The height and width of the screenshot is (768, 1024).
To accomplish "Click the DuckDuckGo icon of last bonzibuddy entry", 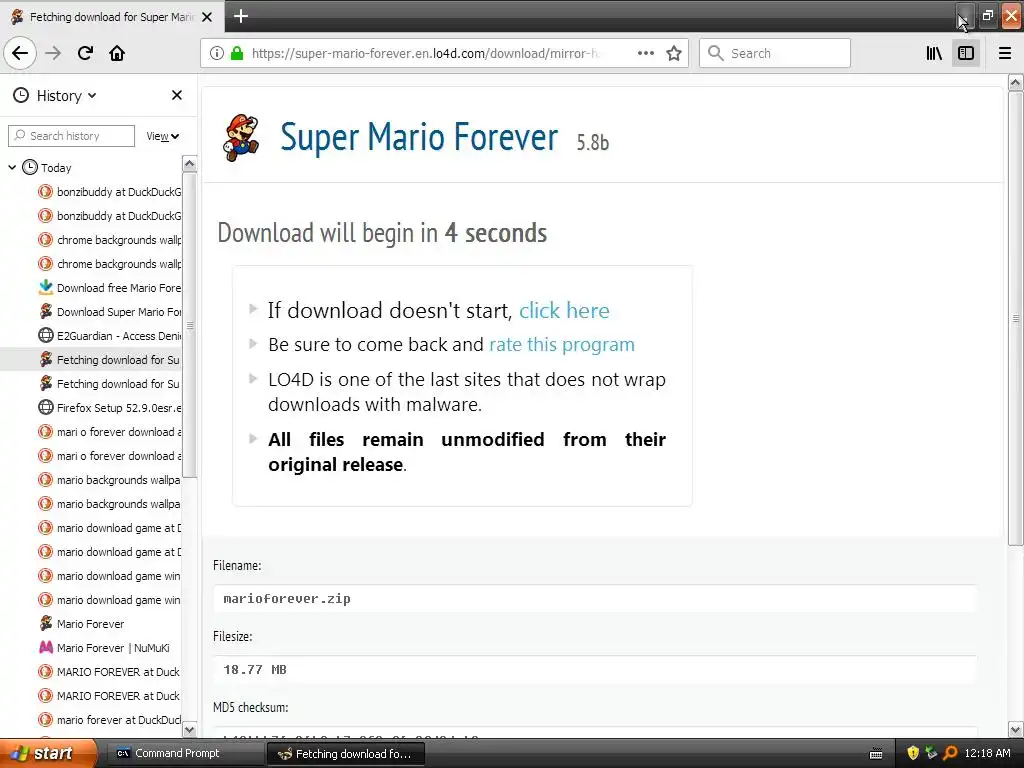I will pos(45,216).
